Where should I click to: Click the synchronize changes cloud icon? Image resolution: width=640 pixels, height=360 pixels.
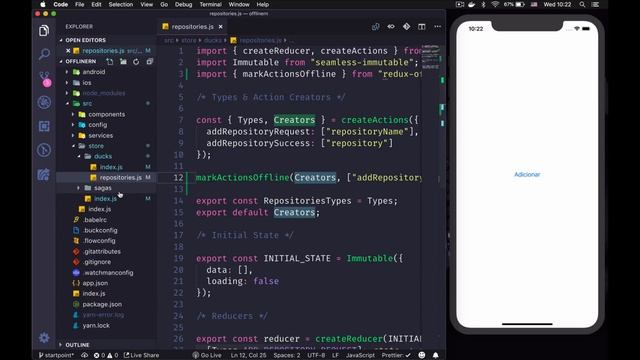(84, 355)
